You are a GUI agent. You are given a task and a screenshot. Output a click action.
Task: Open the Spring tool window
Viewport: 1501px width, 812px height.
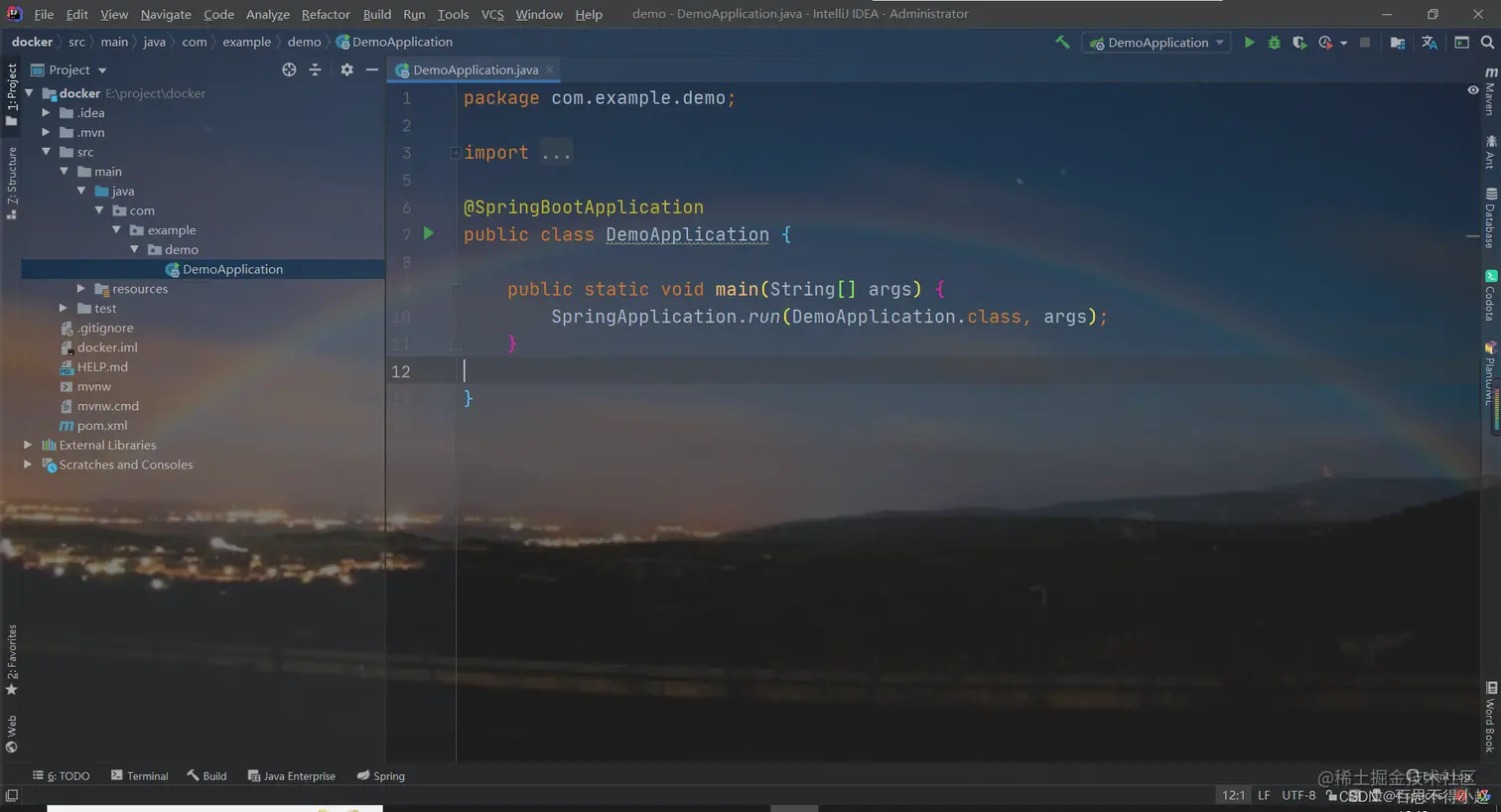tap(380, 776)
